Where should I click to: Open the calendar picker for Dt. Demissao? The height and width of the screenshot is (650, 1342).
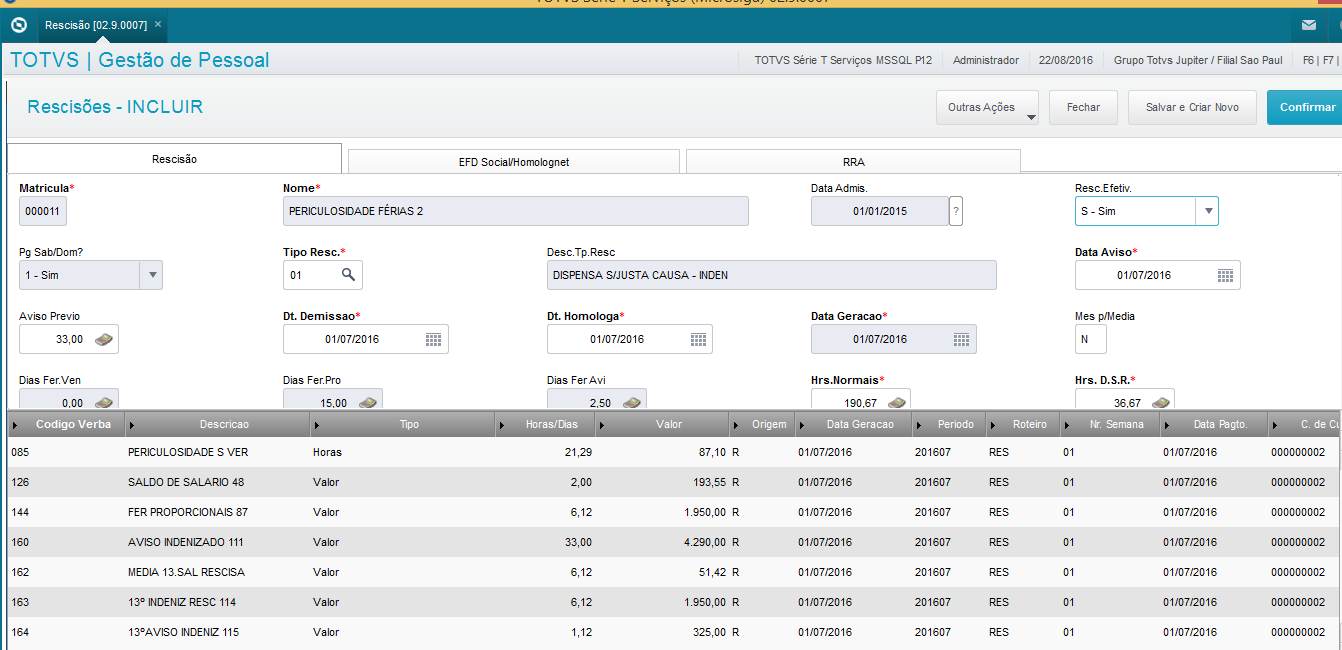click(x=433, y=339)
